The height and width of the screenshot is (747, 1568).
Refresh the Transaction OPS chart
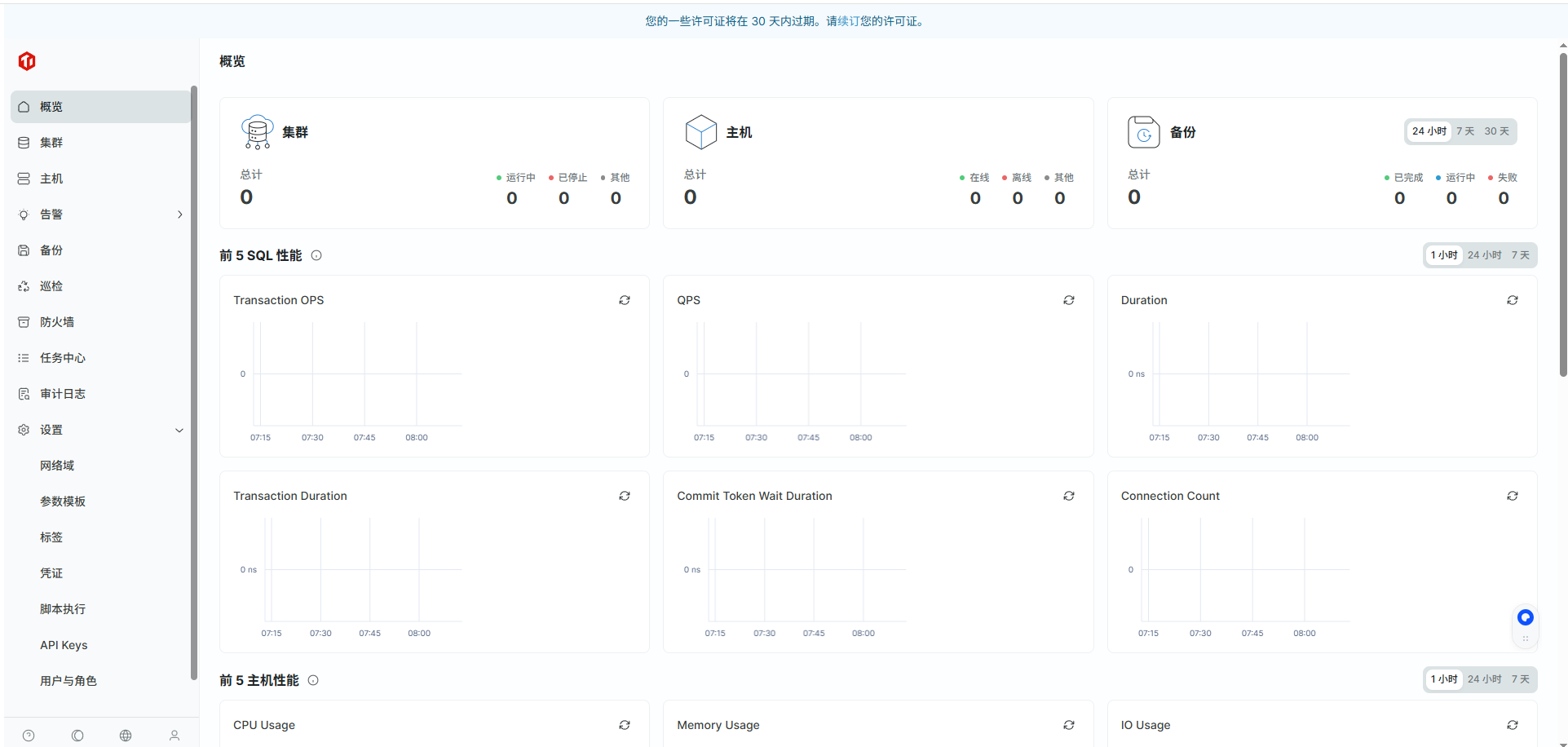(625, 300)
